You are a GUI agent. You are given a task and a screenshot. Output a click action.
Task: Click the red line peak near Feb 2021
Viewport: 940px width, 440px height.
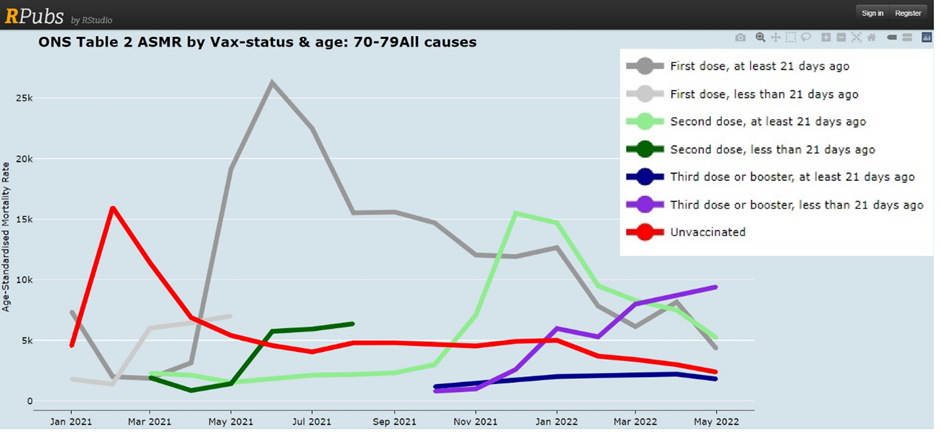pyautogui.click(x=113, y=208)
